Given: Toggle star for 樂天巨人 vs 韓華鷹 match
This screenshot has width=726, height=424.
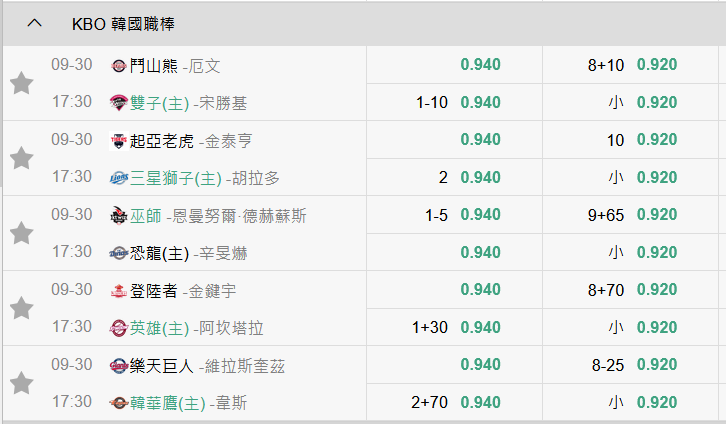Looking at the screenshot, I should (x=21, y=383).
